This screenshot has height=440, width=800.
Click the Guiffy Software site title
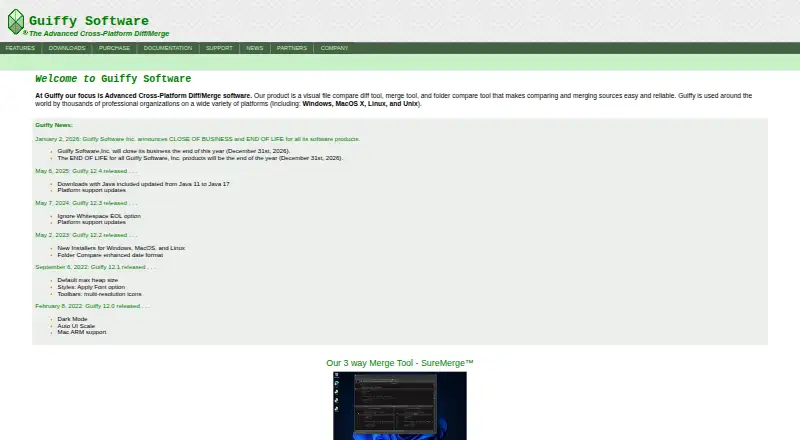pos(89,21)
